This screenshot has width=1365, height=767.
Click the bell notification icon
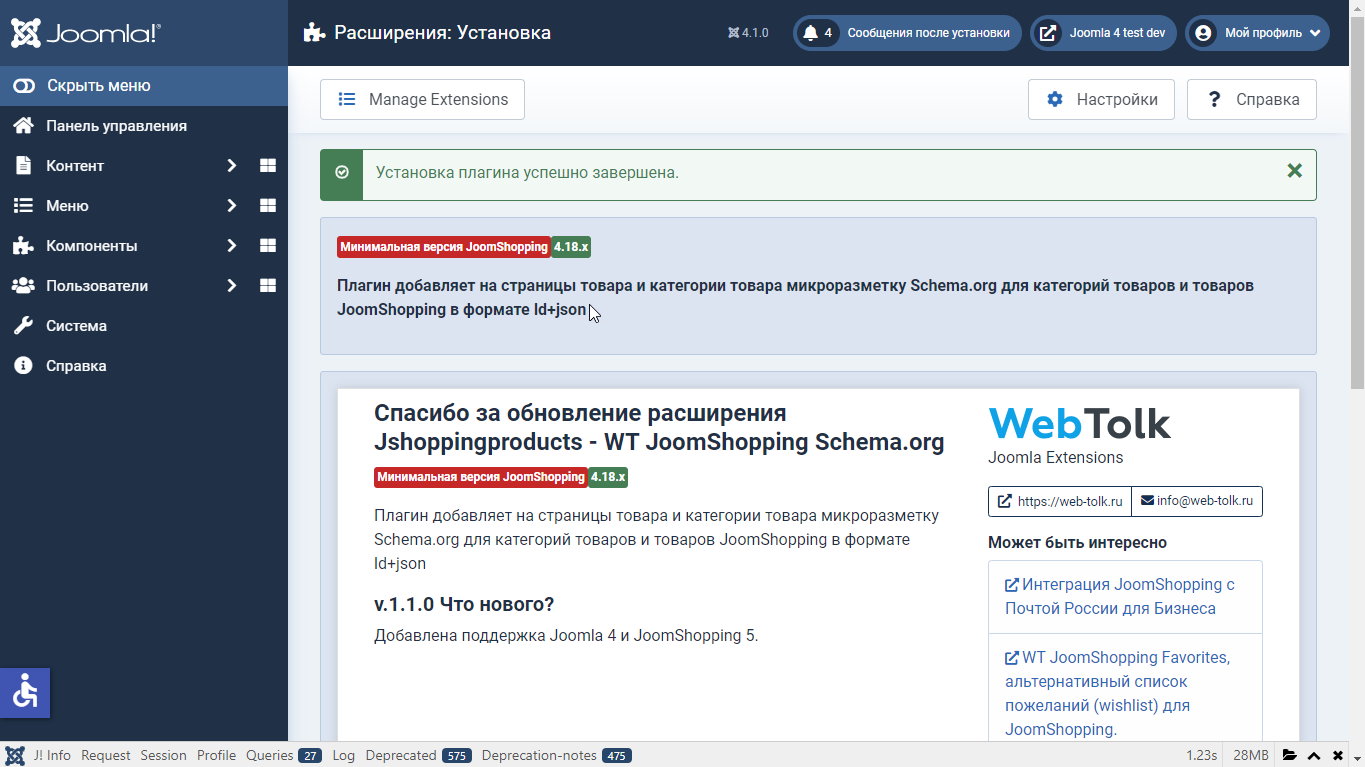(811, 33)
